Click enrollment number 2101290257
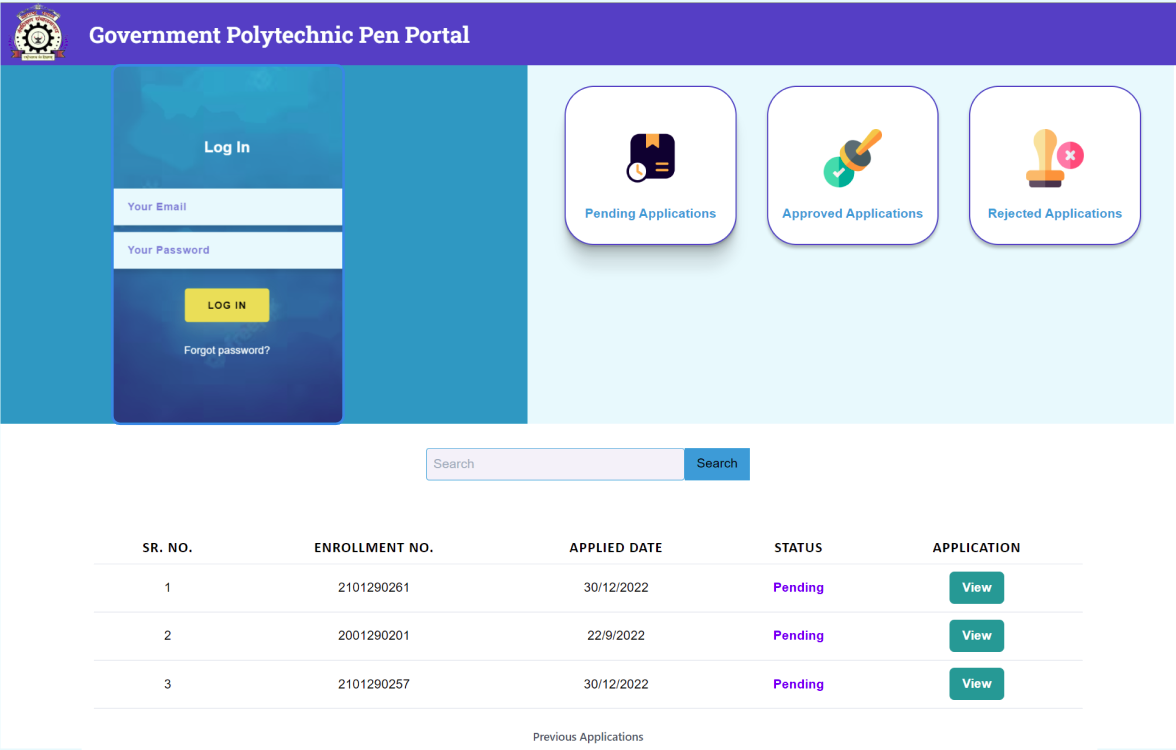 374,684
